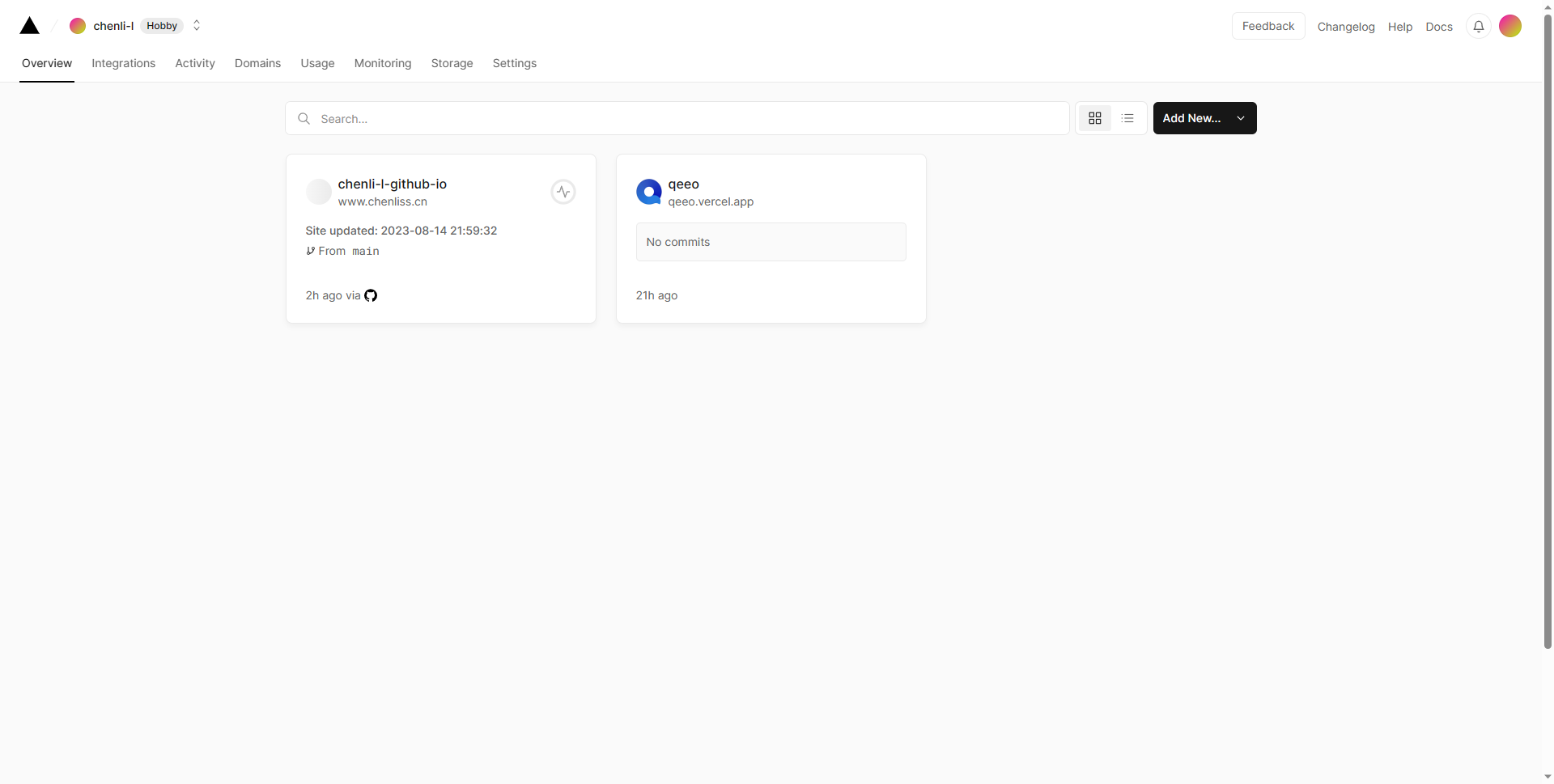Click the Feedback button

pyautogui.click(x=1268, y=26)
